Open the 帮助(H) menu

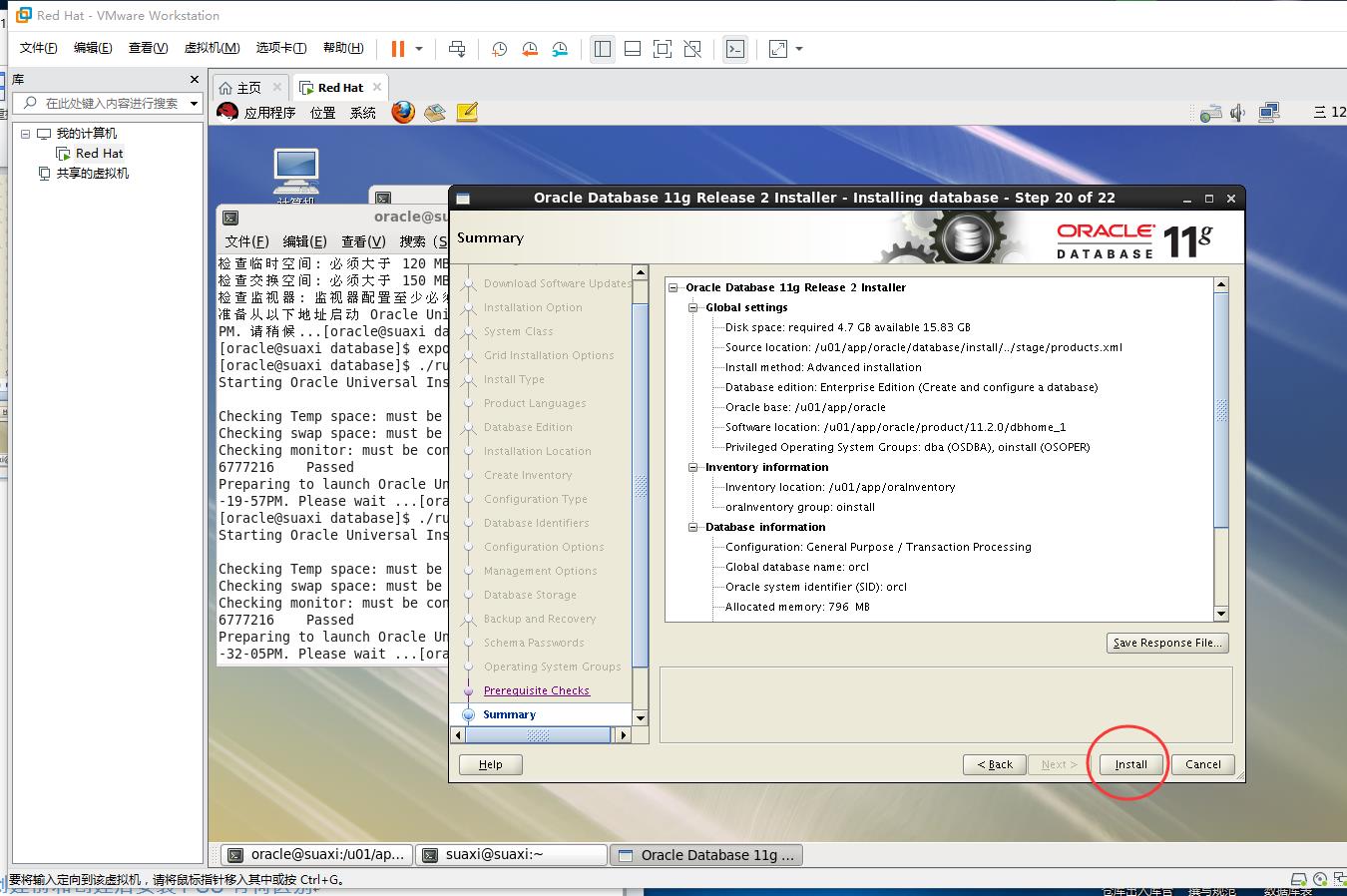point(343,48)
